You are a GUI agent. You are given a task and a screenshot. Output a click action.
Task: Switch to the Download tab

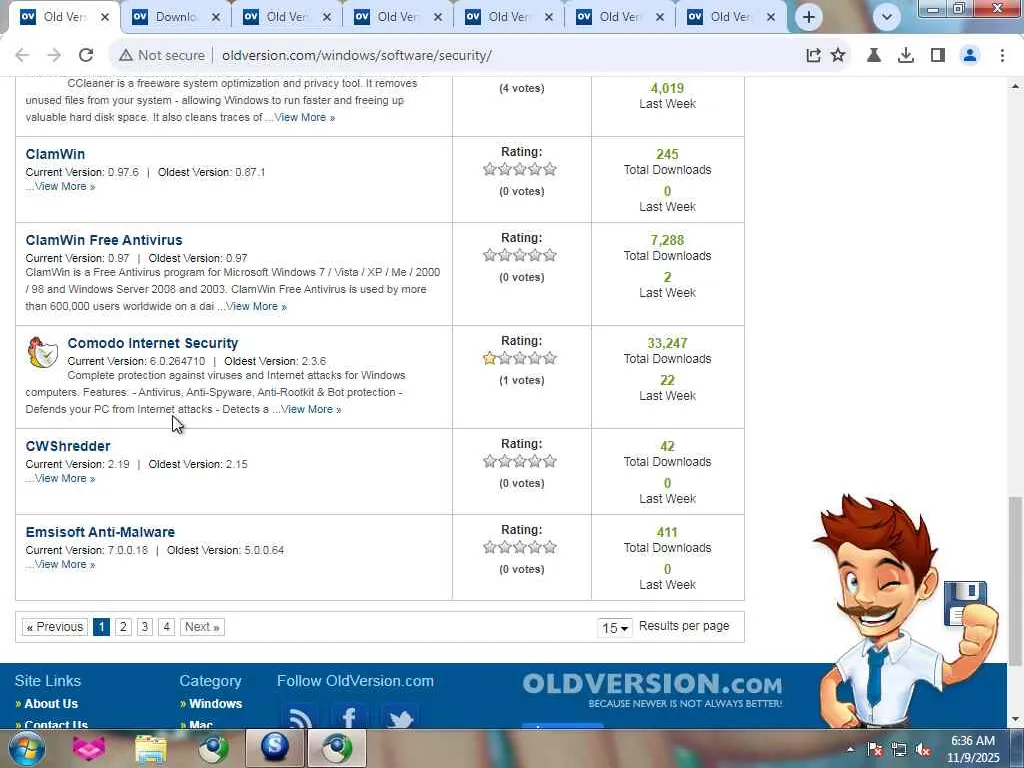coord(176,17)
